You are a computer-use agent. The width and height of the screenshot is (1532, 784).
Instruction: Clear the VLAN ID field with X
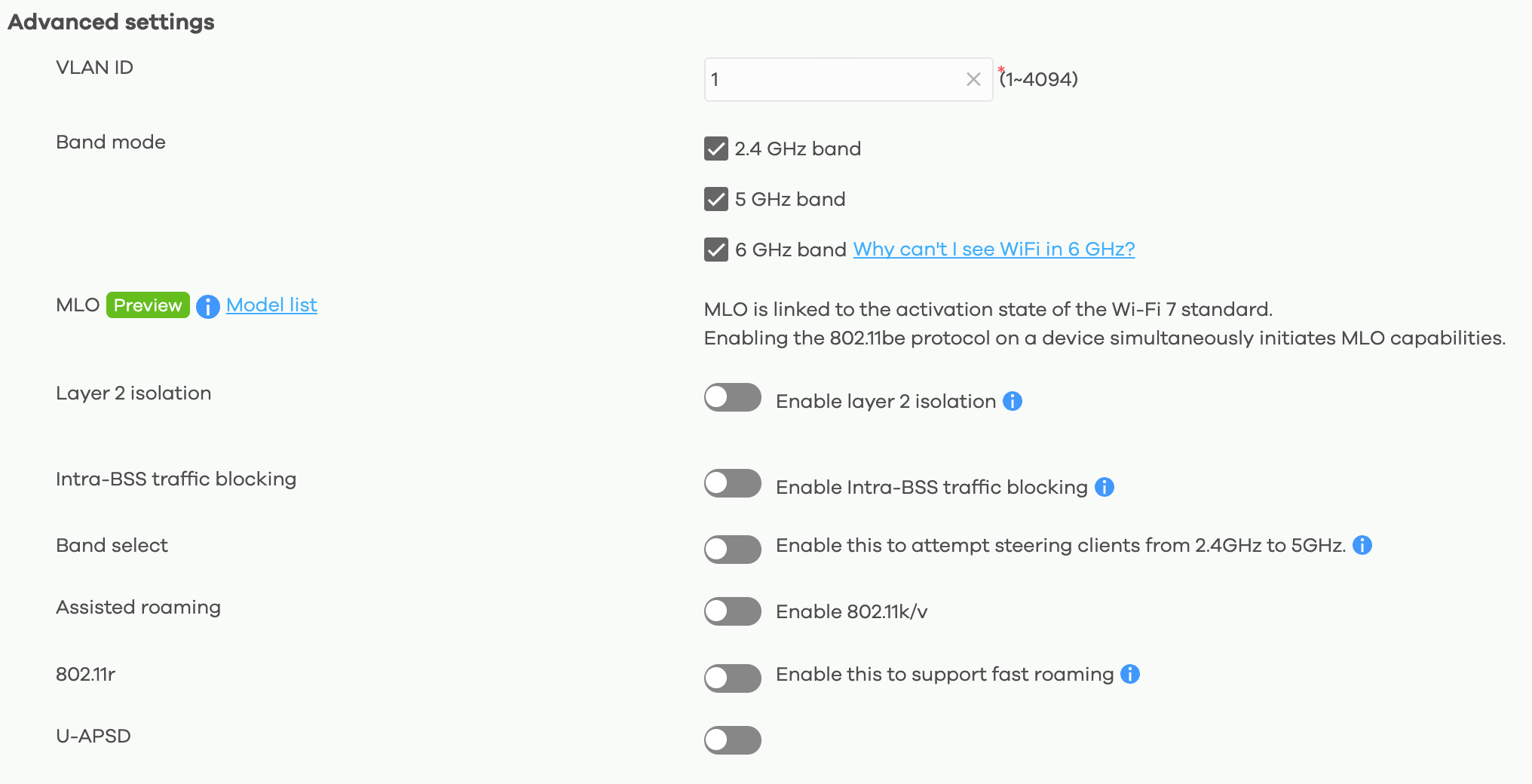pos(973,79)
